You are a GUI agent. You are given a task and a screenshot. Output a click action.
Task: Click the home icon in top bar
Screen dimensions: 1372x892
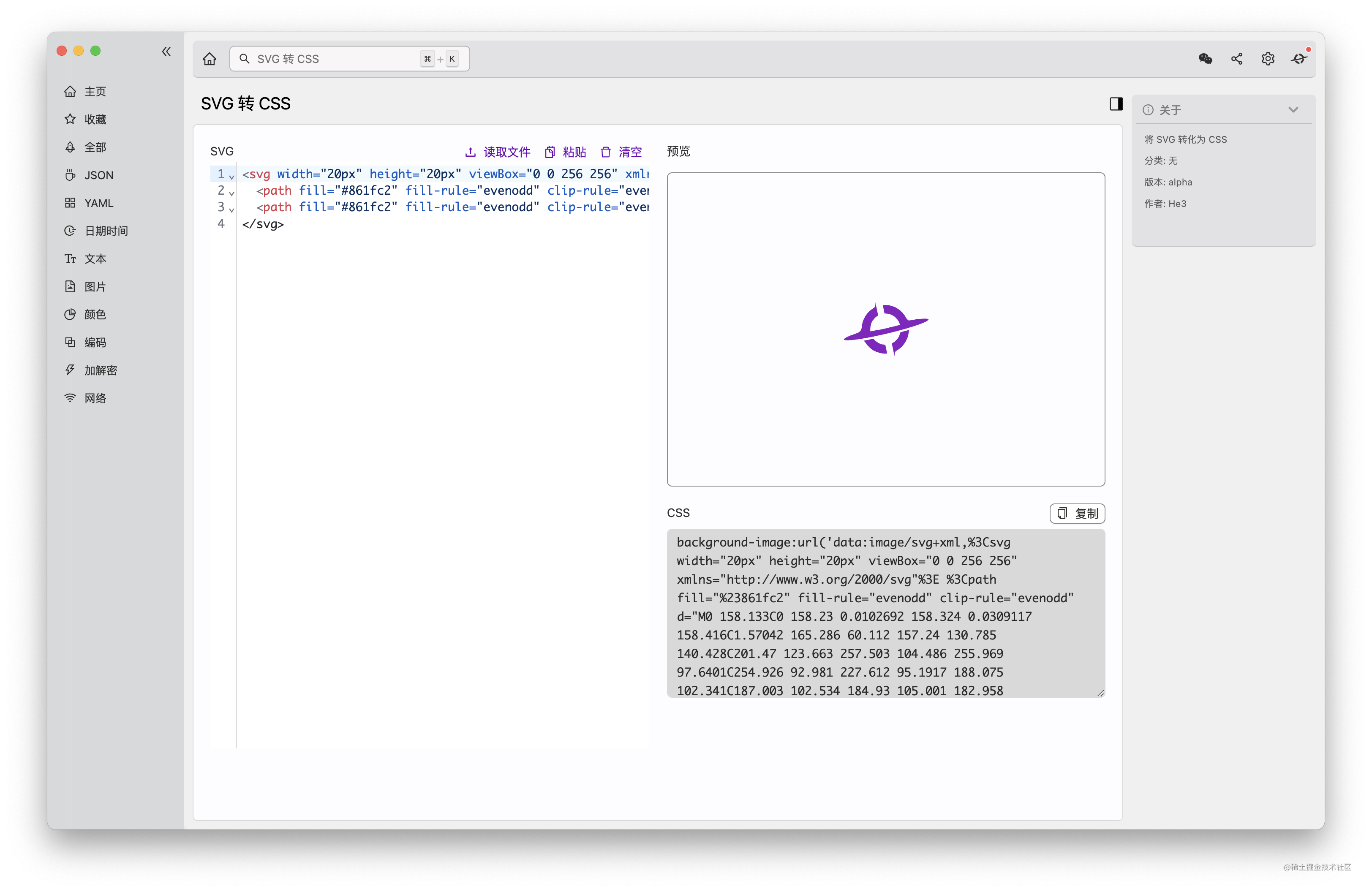(x=209, y=59)
